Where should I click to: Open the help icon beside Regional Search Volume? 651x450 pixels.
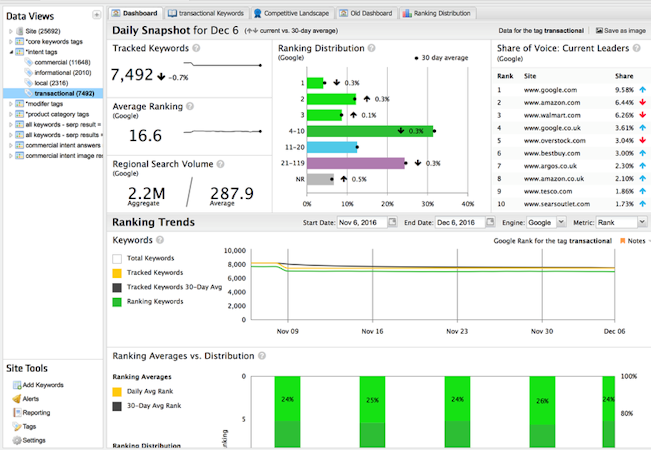tap(220, 164)
